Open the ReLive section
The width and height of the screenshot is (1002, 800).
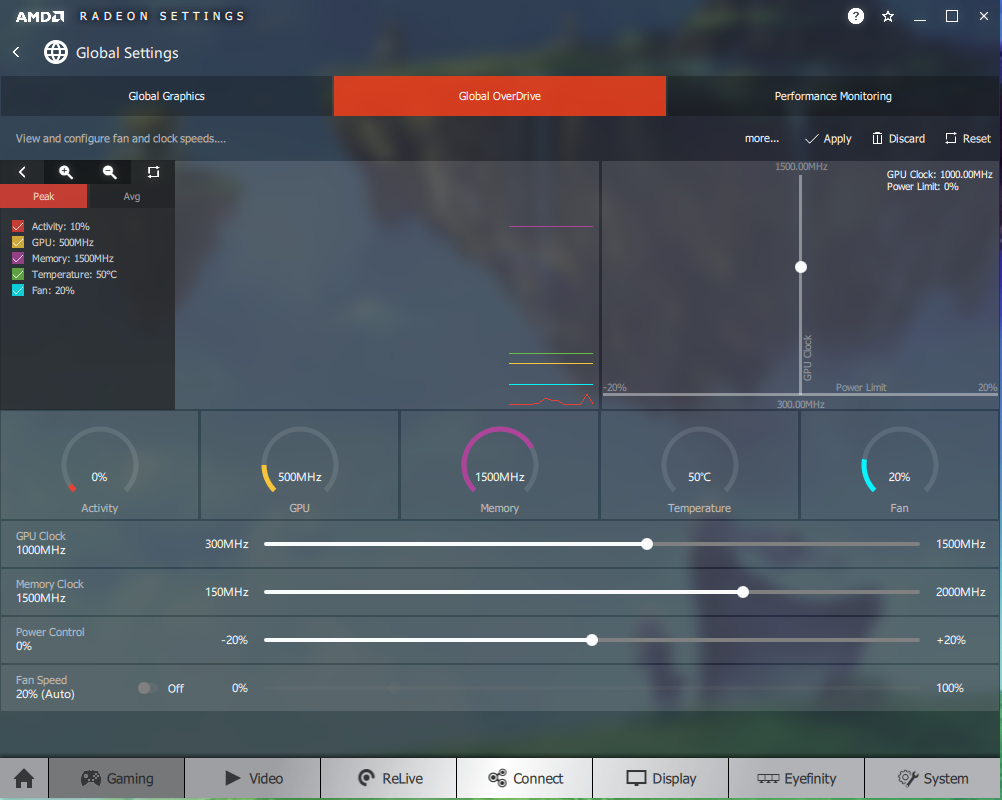(389, 778)
